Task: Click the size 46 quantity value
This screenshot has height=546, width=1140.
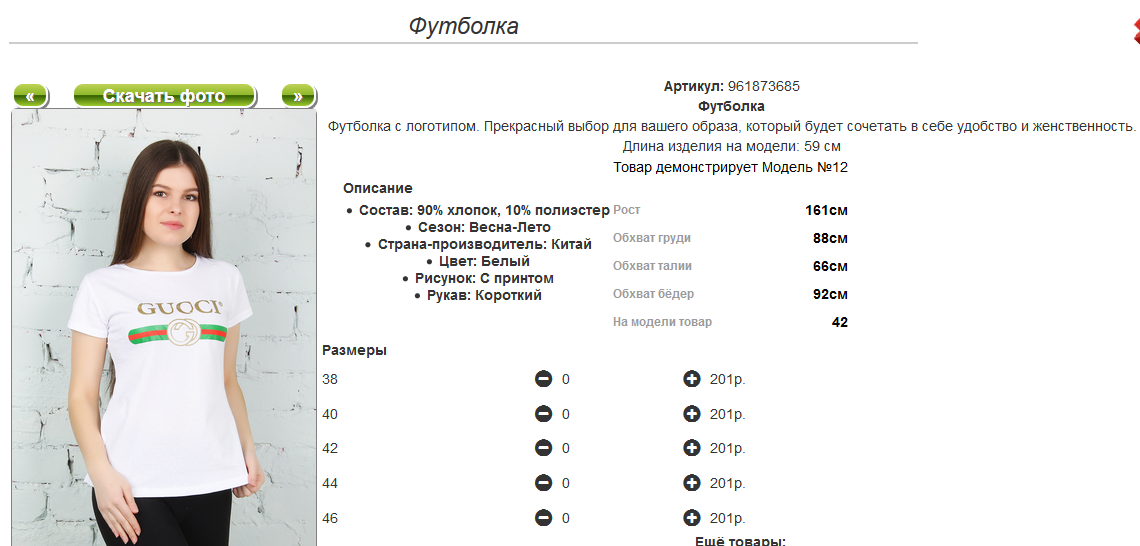Action: point(566,518)
